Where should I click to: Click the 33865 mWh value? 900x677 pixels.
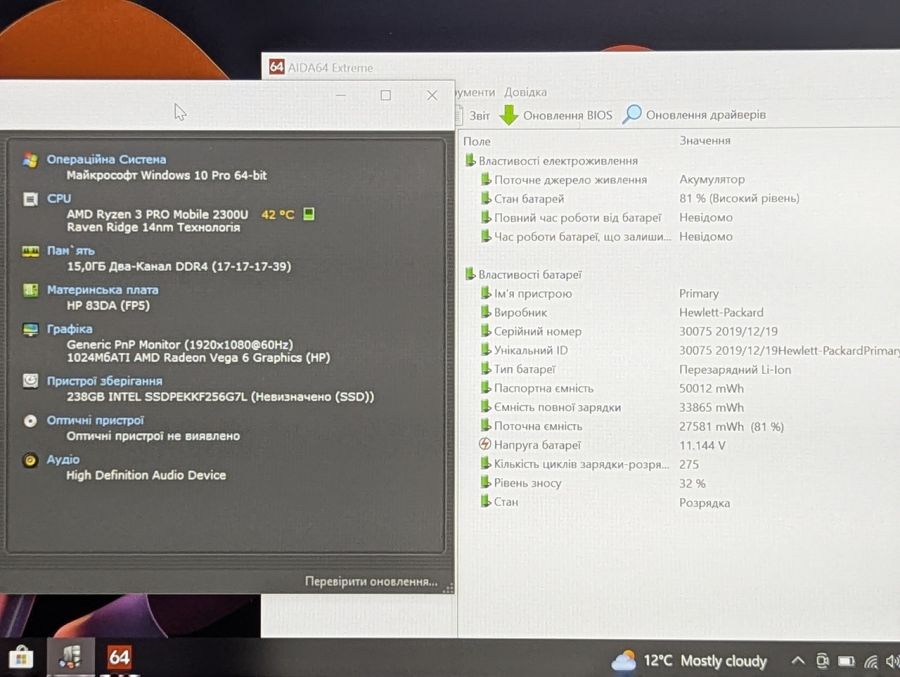tap(711, 407)
